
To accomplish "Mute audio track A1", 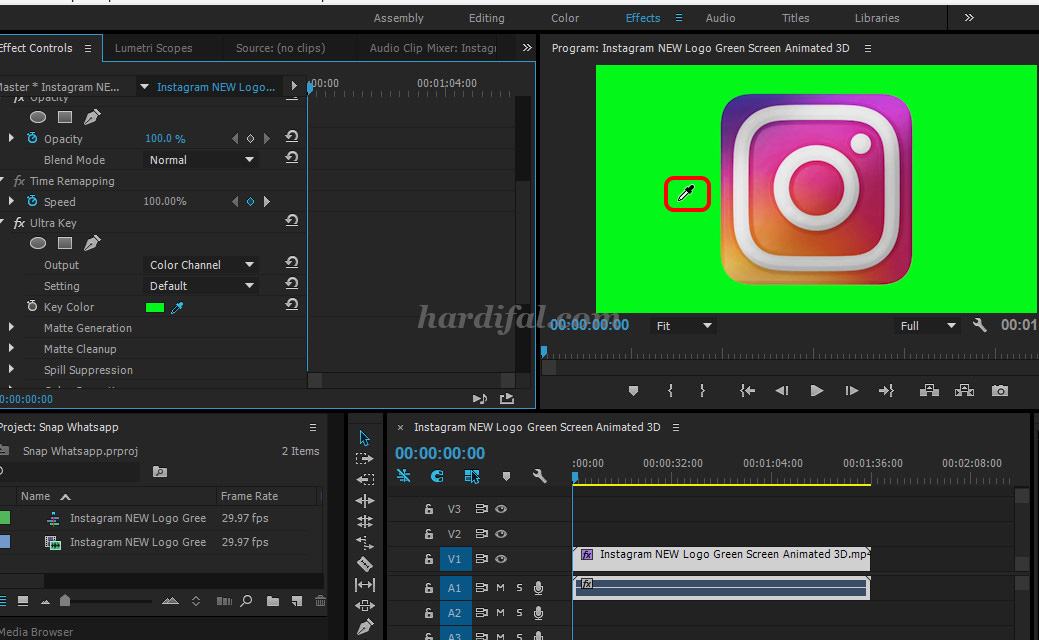I will pos(500,587).
